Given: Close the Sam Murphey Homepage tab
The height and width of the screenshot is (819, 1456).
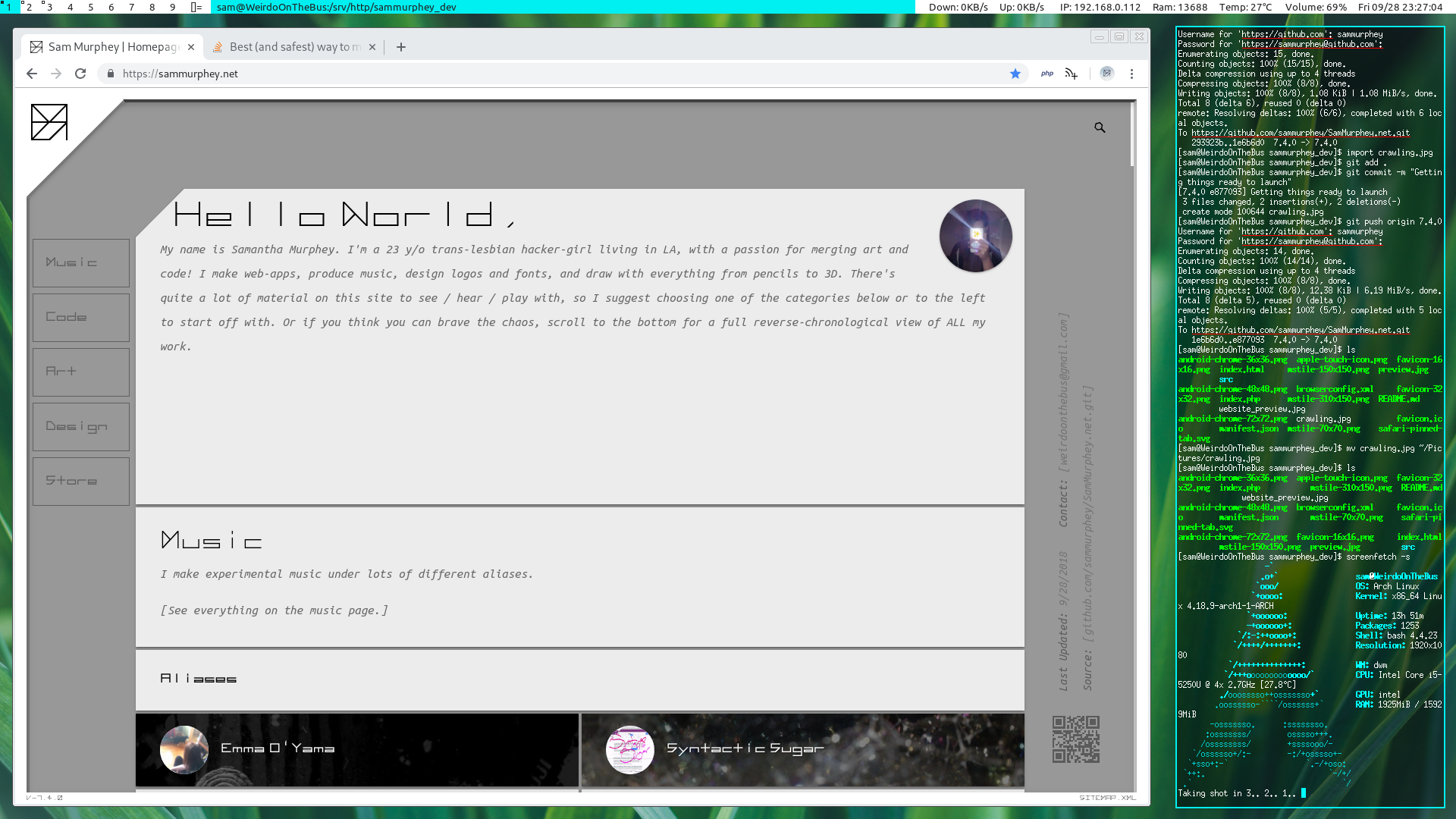Looking at the screenshot, I should point(191,47).
